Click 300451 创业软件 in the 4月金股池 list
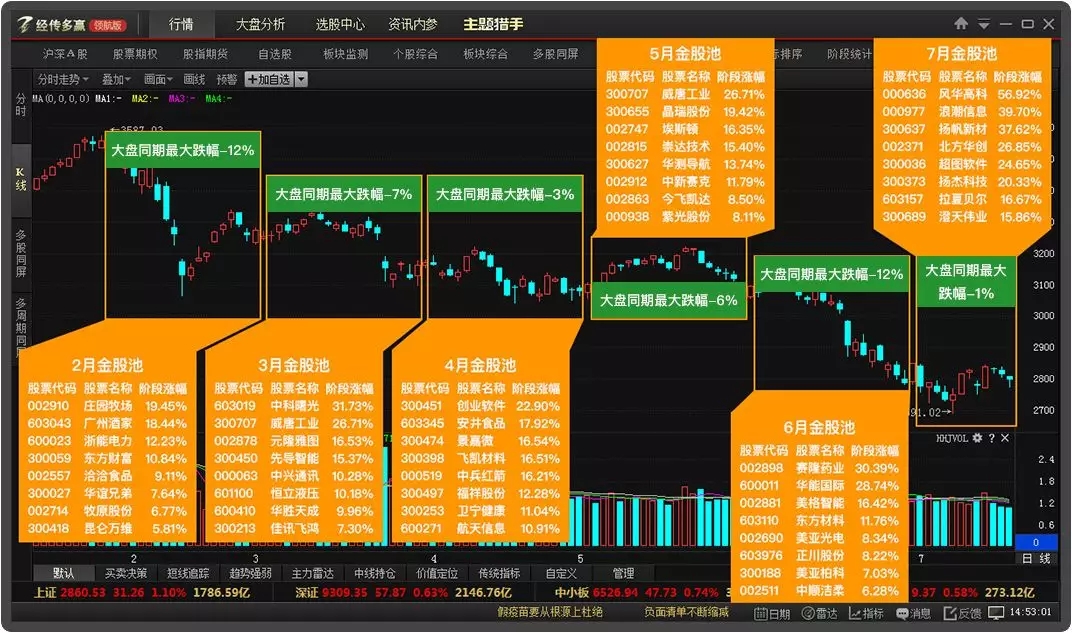1072x633 pixels. click(x=481, y=406)
